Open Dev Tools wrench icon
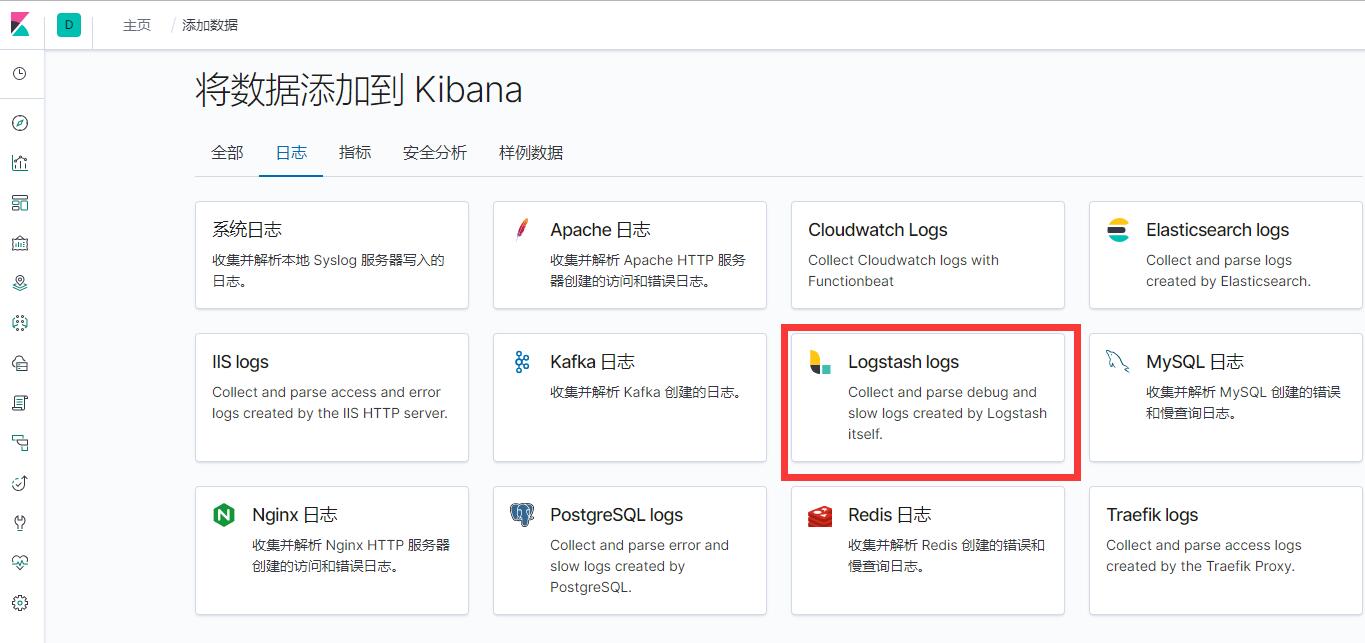 20,523
